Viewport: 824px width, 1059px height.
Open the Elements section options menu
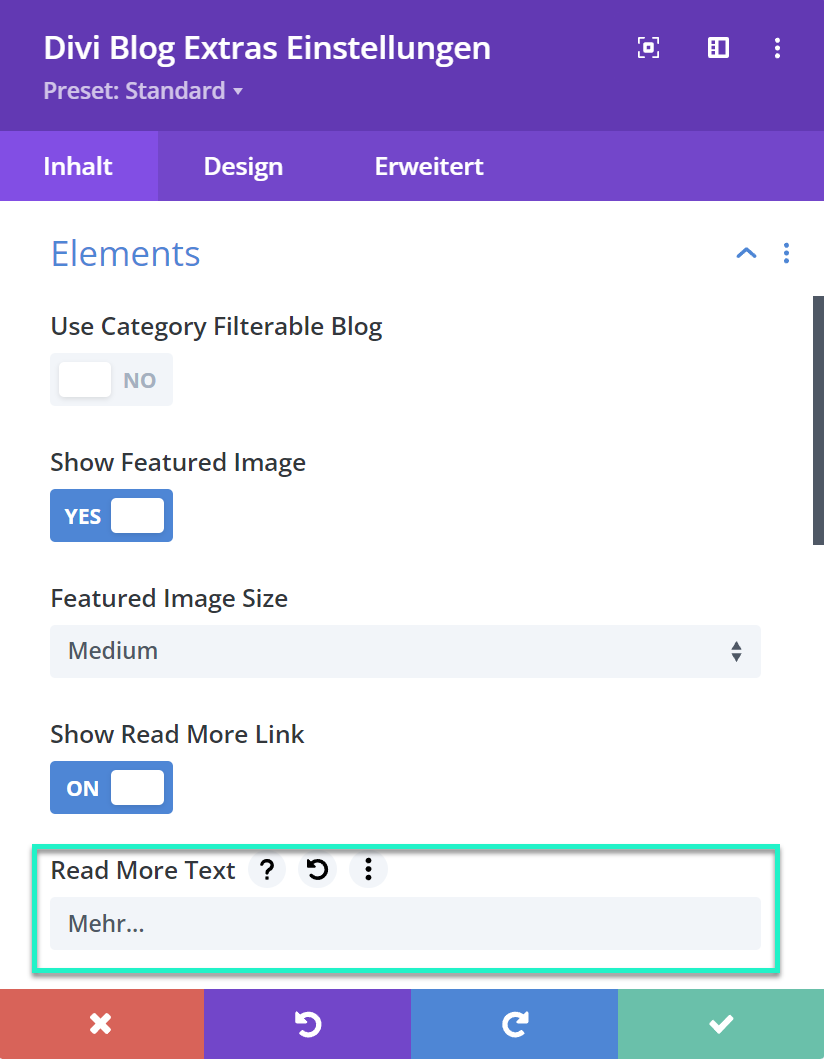[786, 253]
